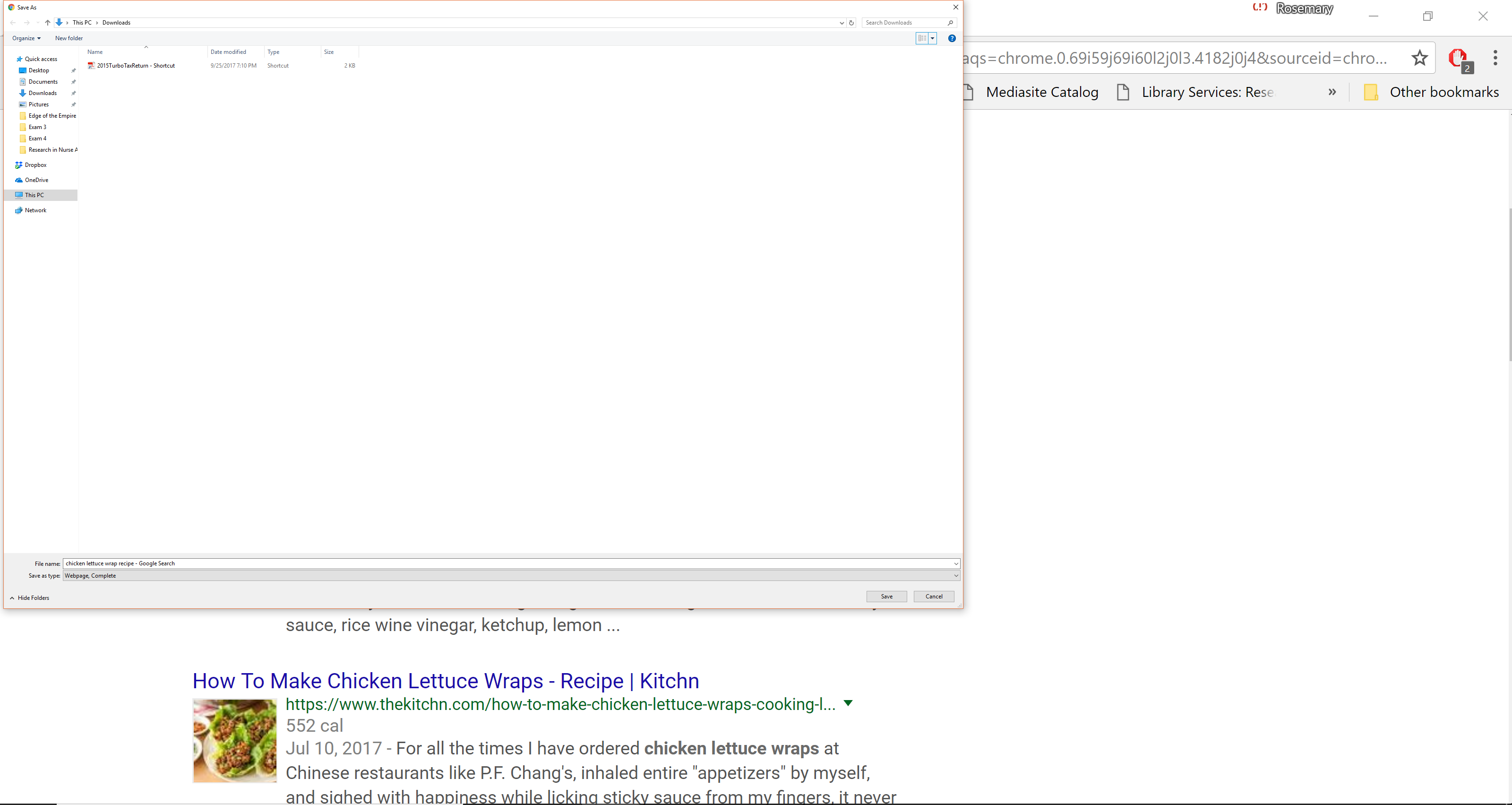Screen dimensions: 1512x805
Task: Refresh the Downloads folder listing
Action: (851, 23)
